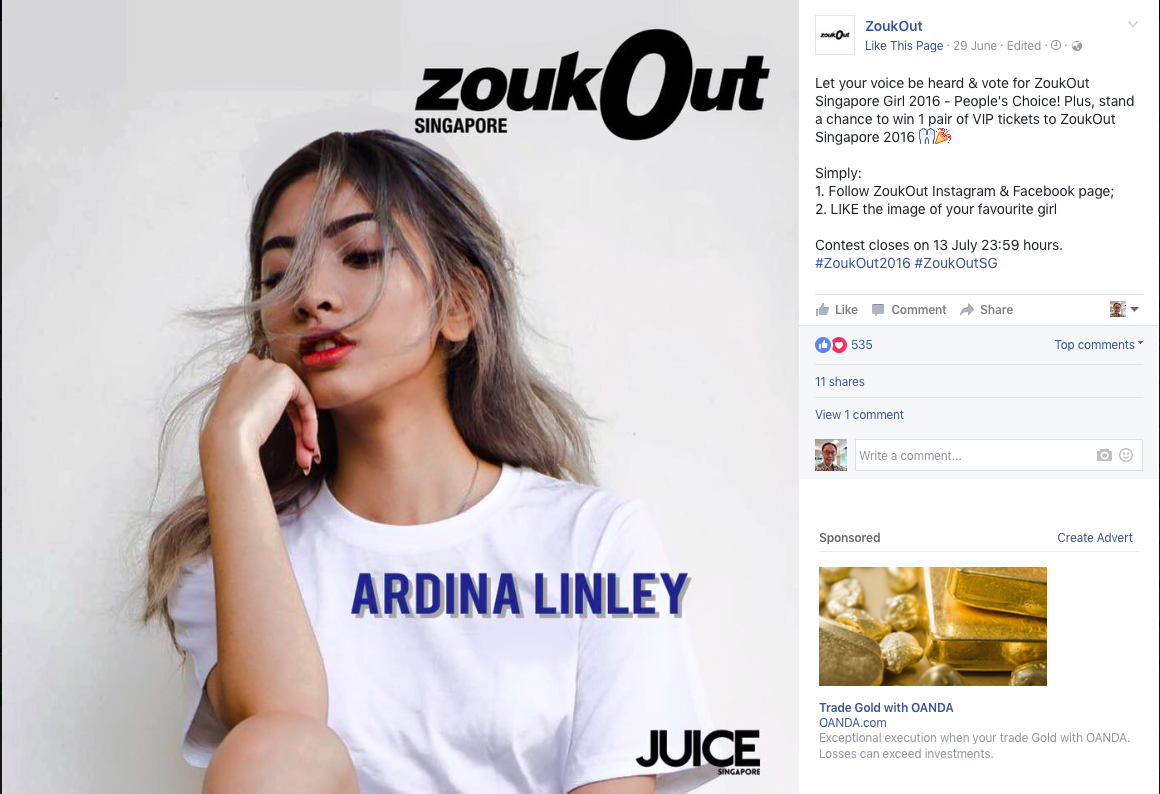Click the Share arrow icon

pyautogui.click(x=967, y=309)
